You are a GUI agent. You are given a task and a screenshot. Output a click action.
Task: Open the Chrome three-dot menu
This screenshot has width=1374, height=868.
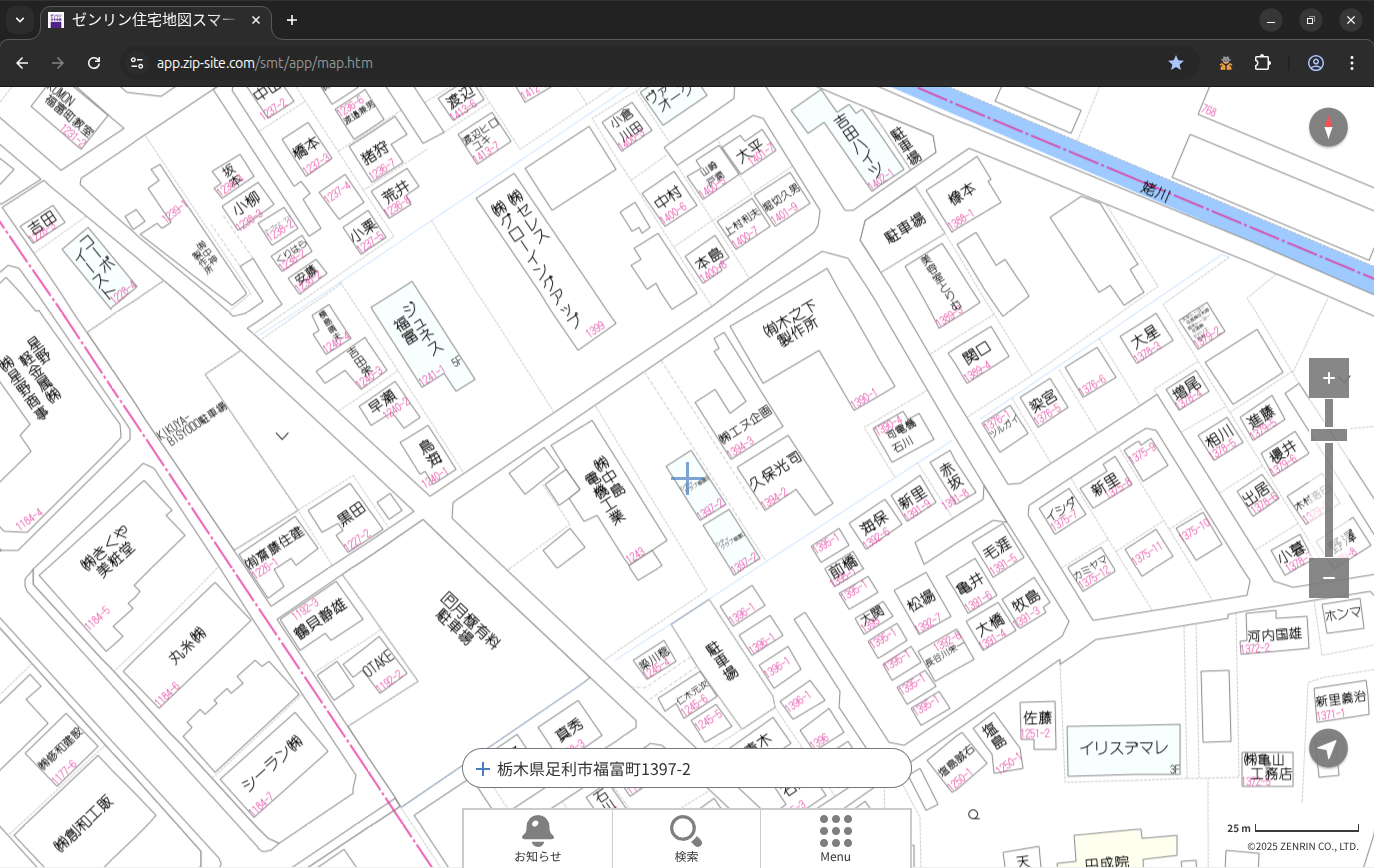[1352, 63]
